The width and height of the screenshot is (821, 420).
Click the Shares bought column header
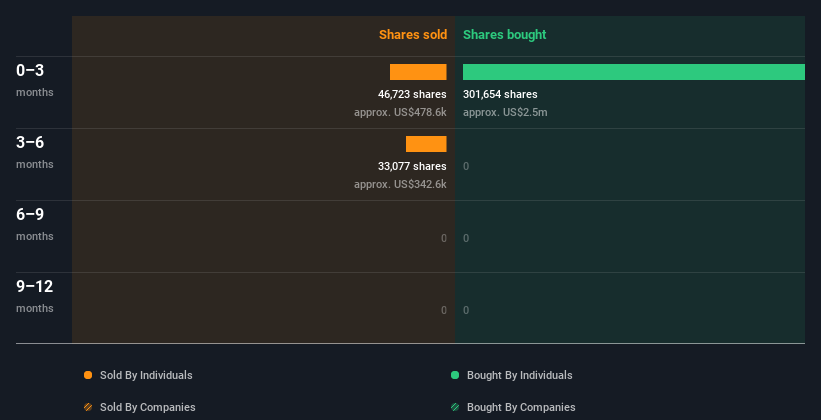coord(504,35)
